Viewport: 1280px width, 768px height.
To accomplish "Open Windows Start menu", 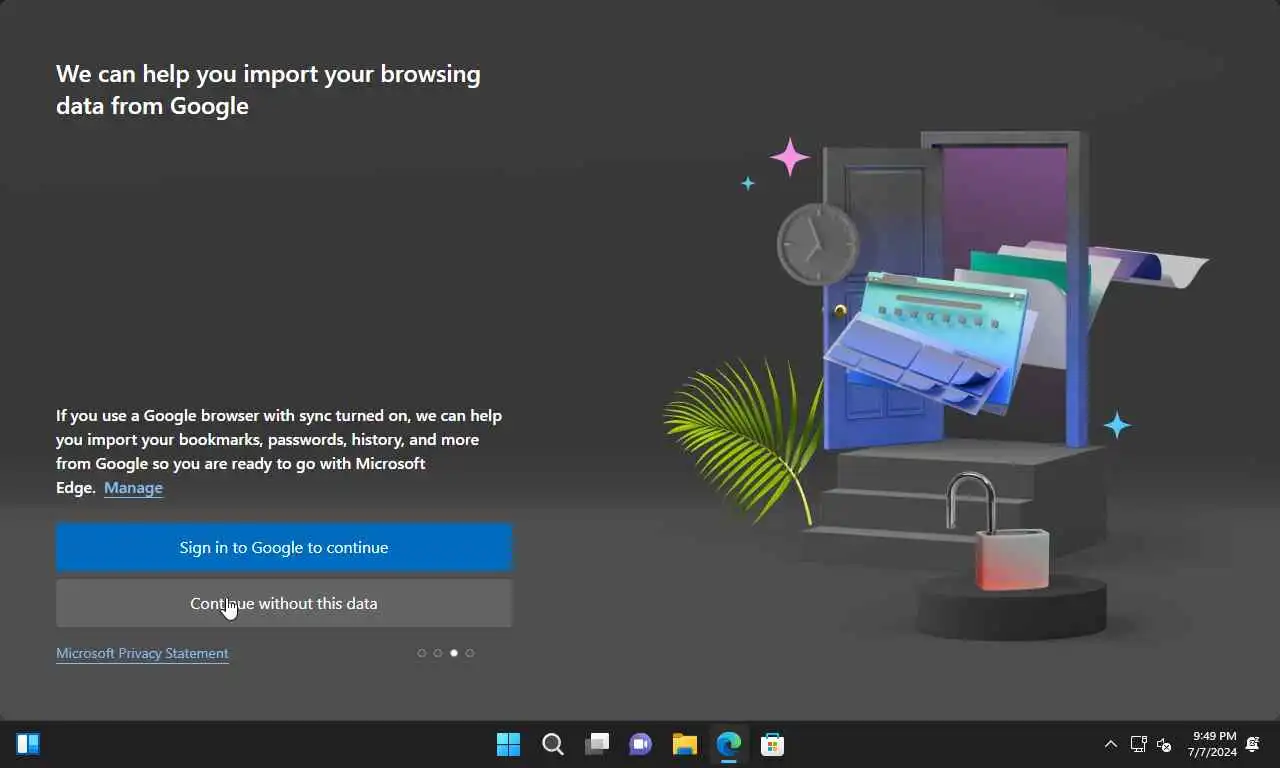I will coord(509,744).
